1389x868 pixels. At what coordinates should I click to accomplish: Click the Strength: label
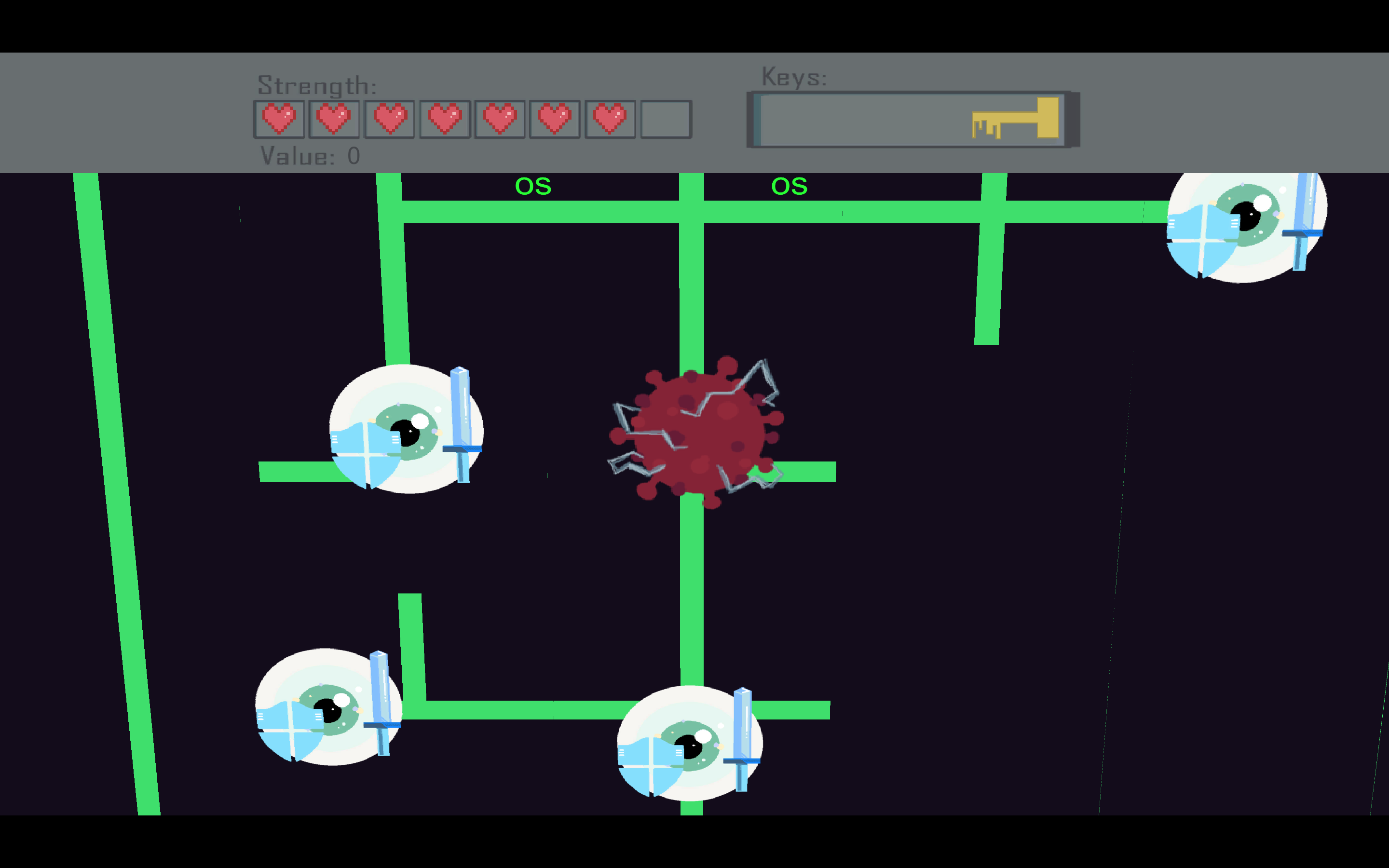click(317, 85)
